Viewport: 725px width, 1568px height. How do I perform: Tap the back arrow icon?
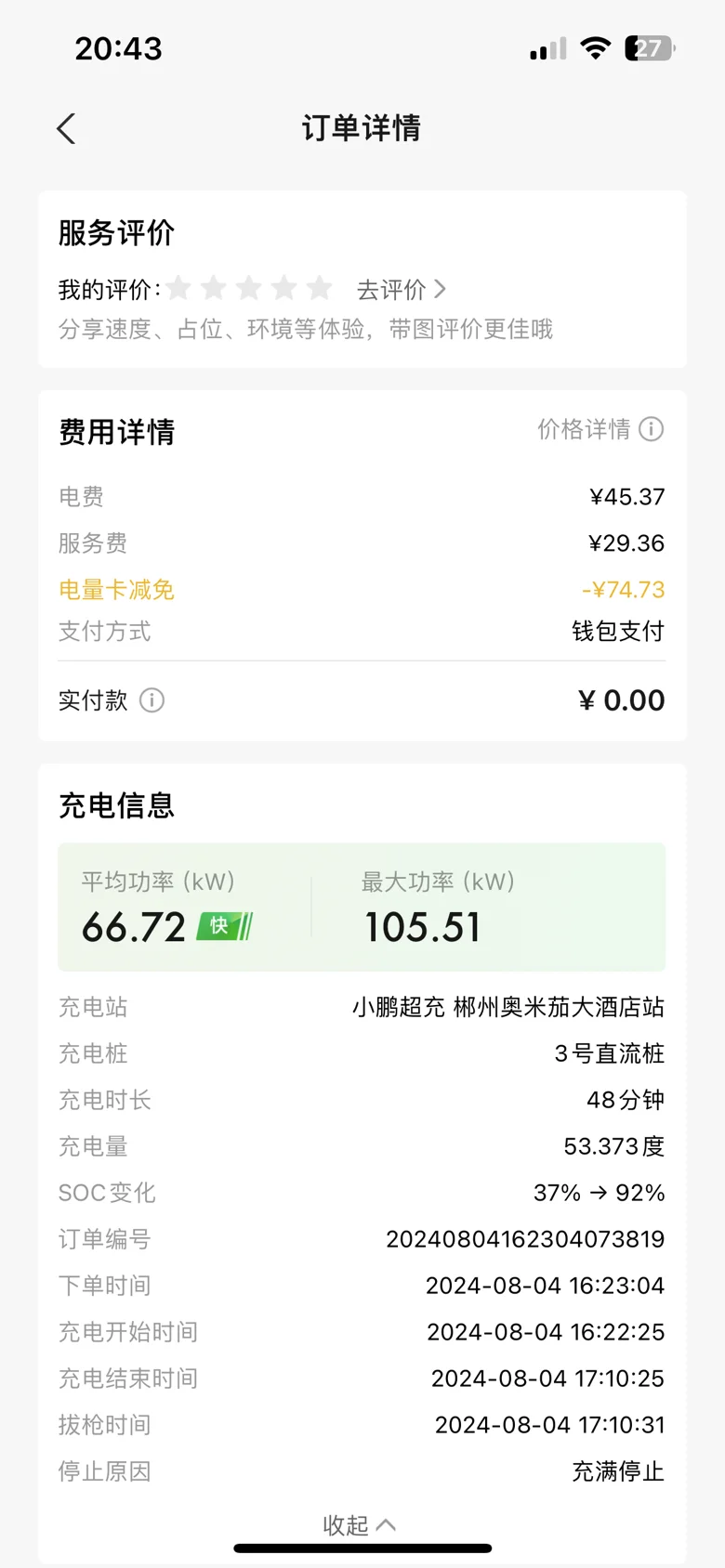pos(66,128)
